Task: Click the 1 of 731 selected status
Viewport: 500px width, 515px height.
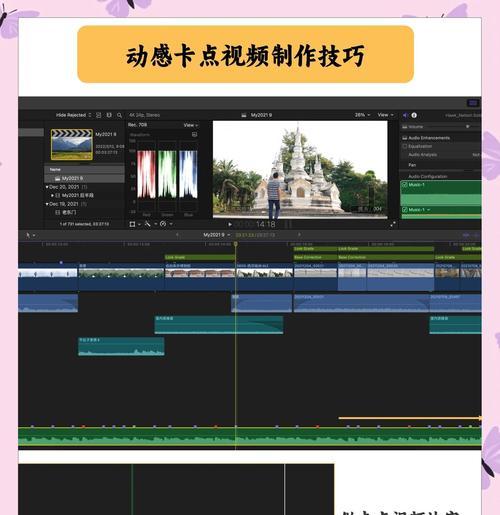Action: (84, 224)
